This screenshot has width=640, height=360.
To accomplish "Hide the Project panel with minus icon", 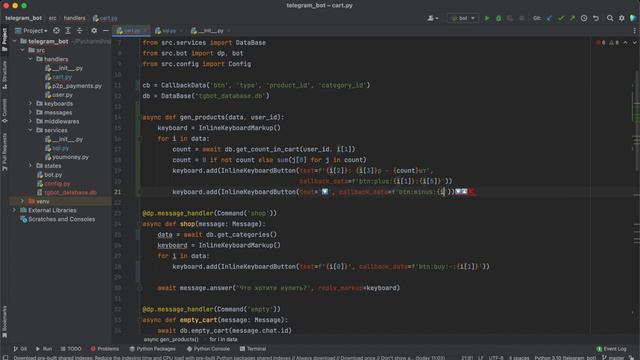I will (x=106, y=31).
